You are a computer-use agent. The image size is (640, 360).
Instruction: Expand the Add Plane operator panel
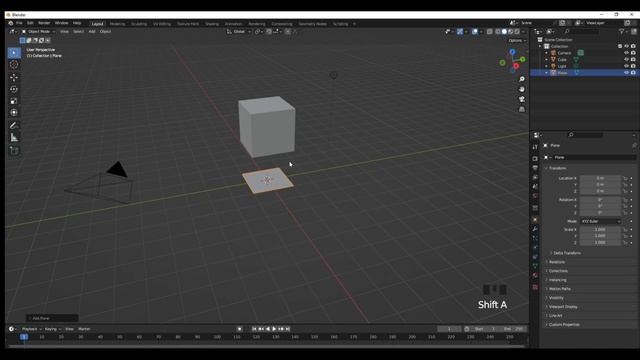(52, 318)
